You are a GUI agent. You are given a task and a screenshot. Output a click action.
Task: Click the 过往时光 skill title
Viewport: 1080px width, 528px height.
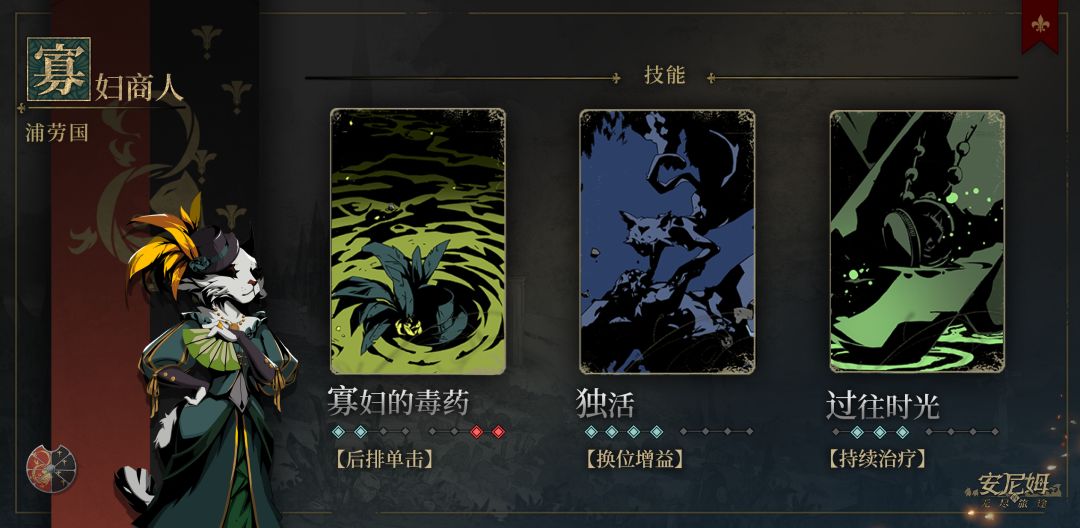coord(883,405)
